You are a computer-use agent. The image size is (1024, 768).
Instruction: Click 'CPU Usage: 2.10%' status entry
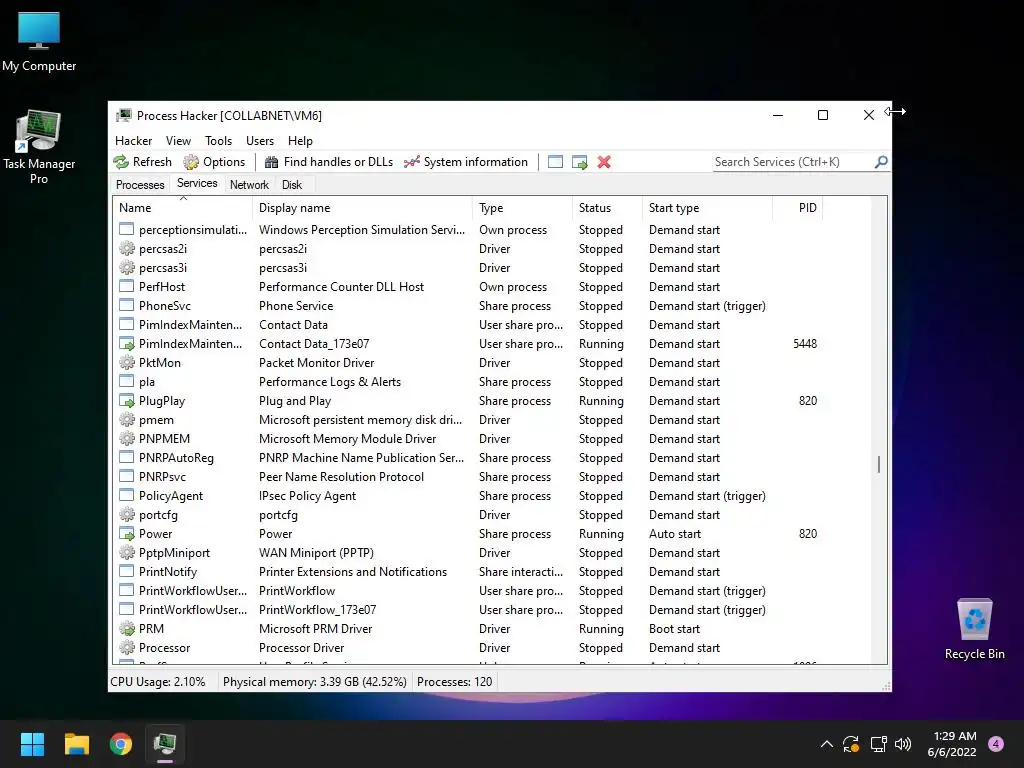click(x=157, y=682)
